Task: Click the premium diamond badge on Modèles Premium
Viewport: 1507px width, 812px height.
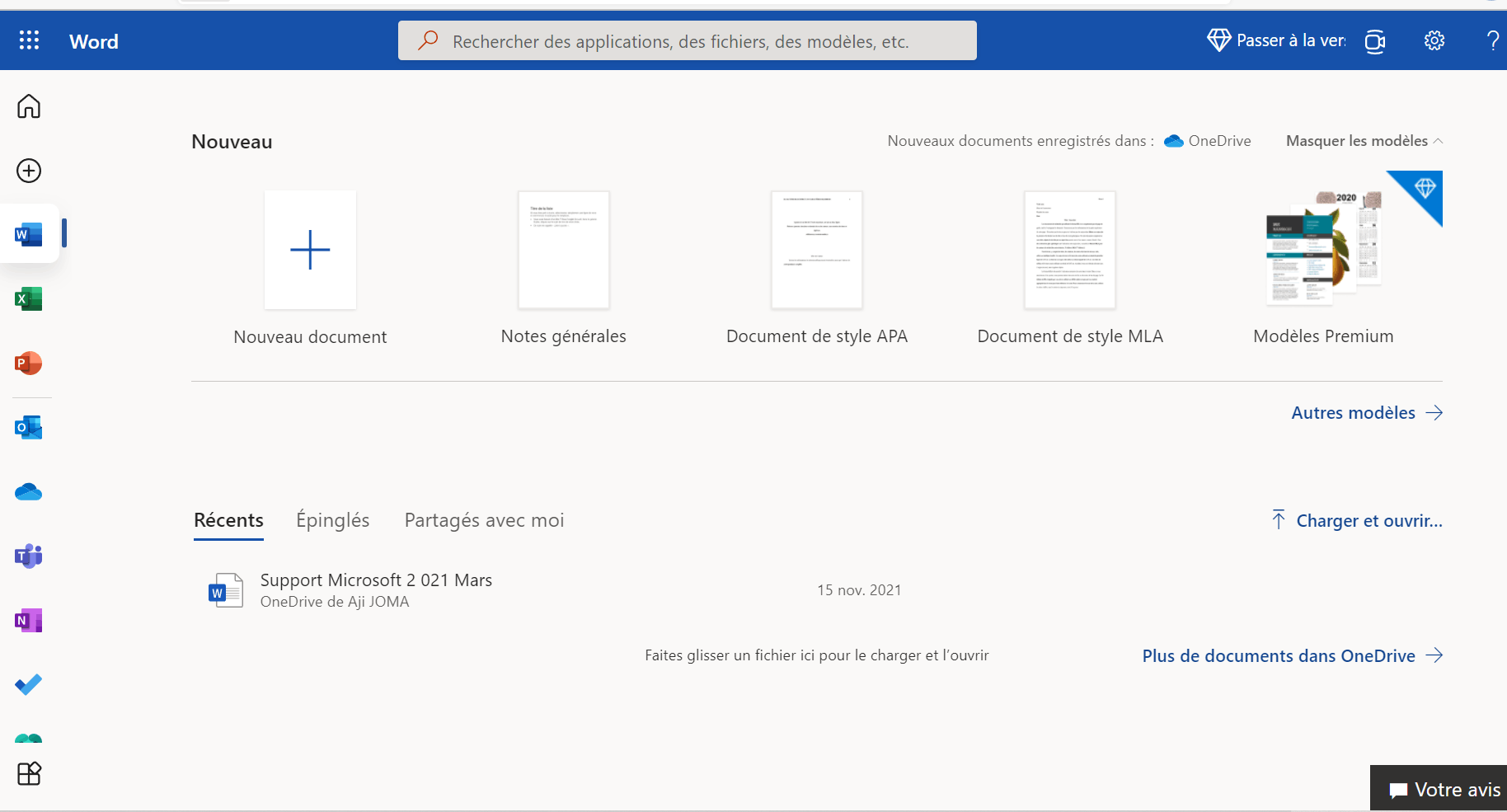Action: click(1425, 188)
